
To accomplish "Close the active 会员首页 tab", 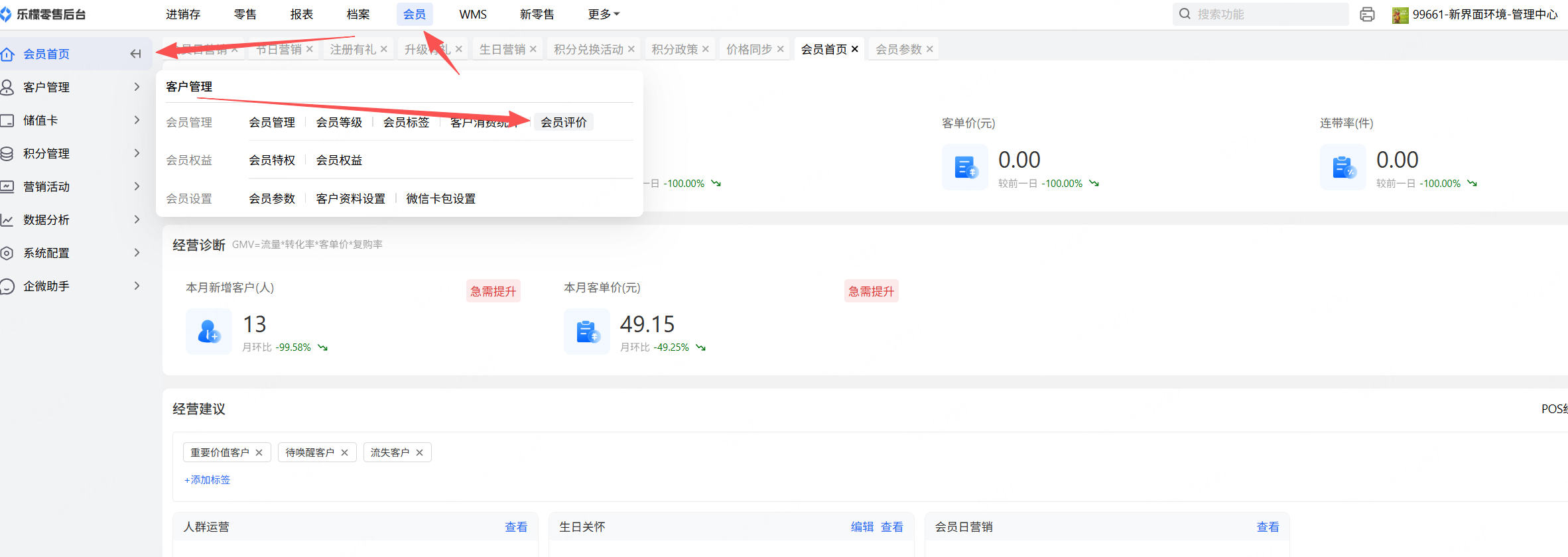I will coord(855,49).
